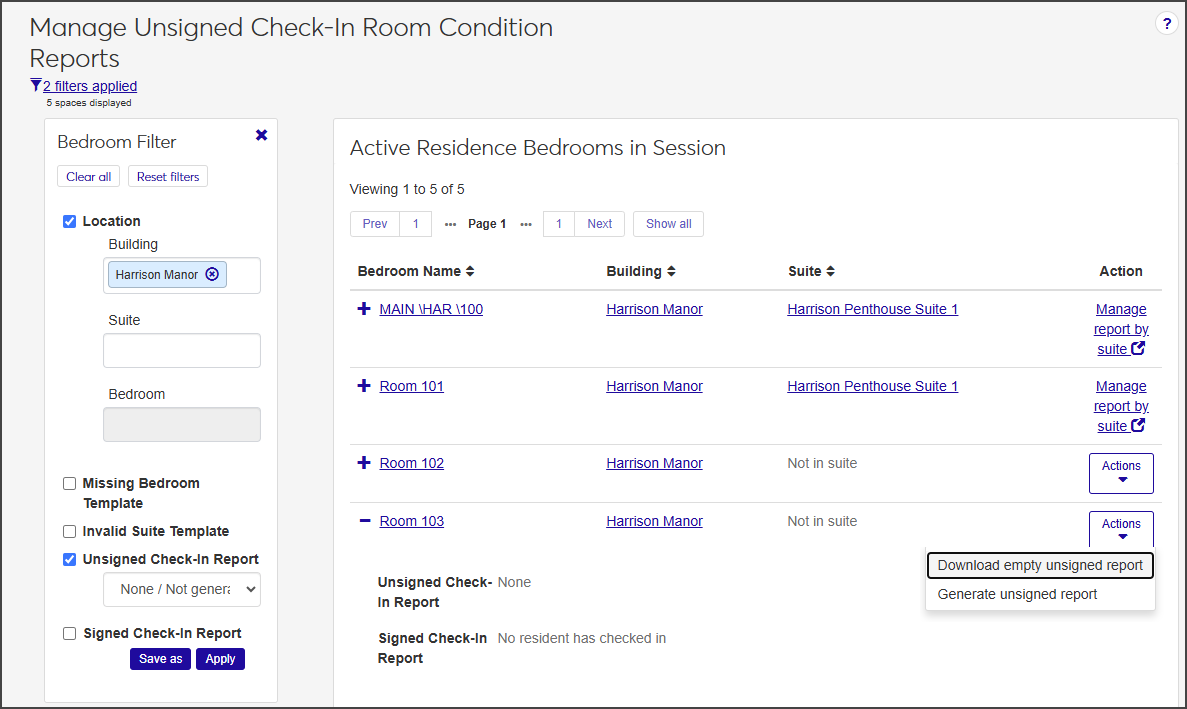Enable Signed Check-In Report checkbox

coord(70,633)
